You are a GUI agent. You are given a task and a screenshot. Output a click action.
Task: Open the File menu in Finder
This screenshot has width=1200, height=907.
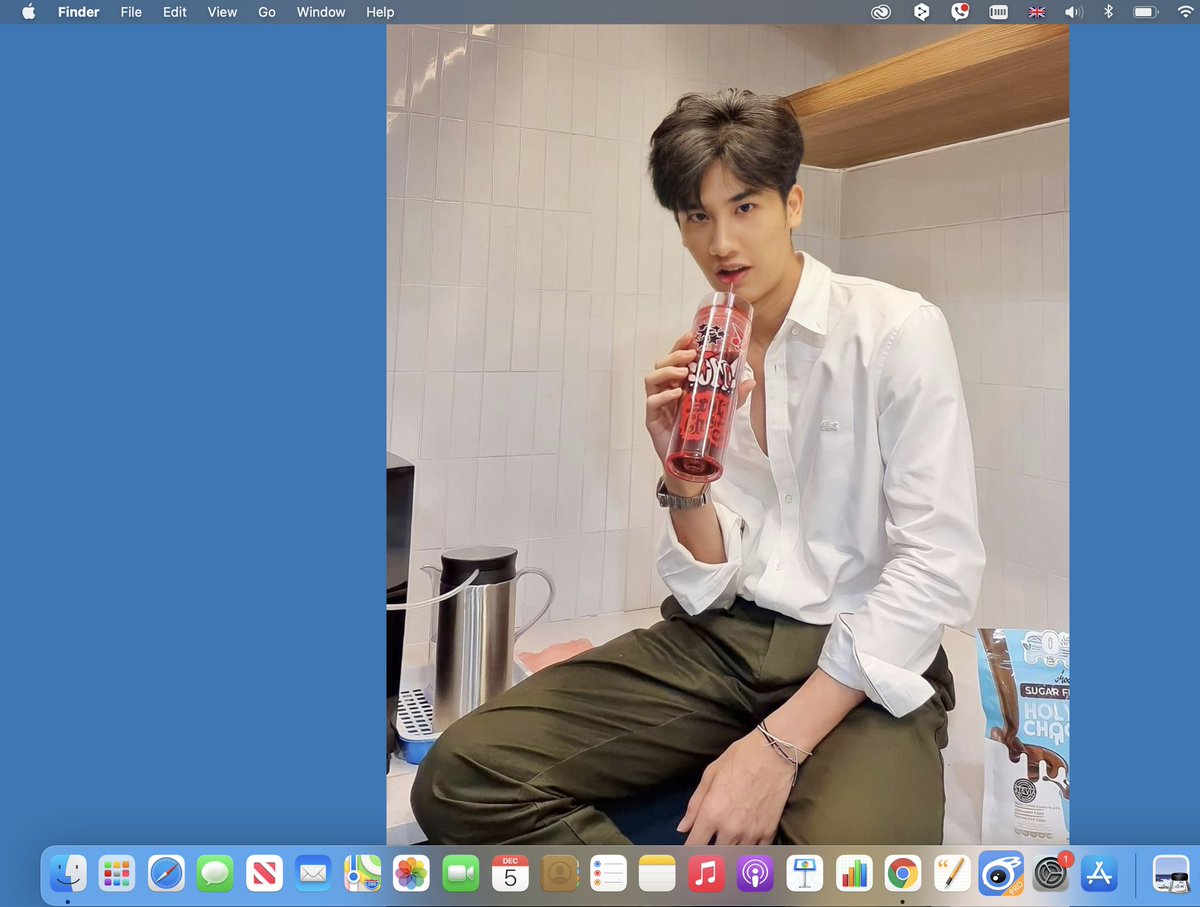[130, 12]
